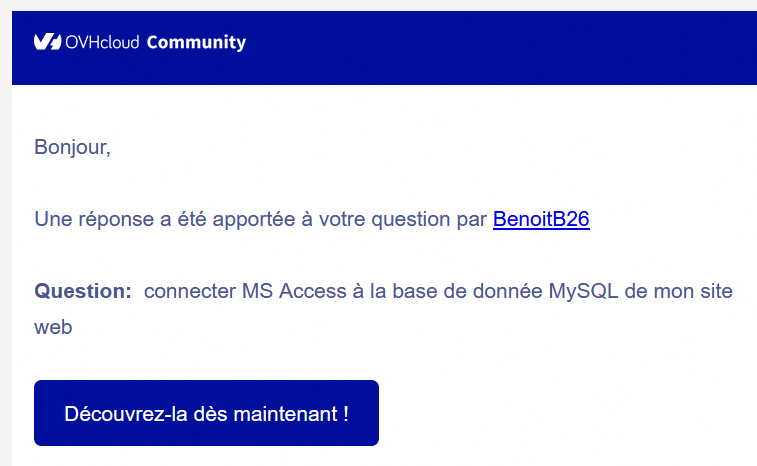Click the word "Access" in the question title

(x=299, y=292)
